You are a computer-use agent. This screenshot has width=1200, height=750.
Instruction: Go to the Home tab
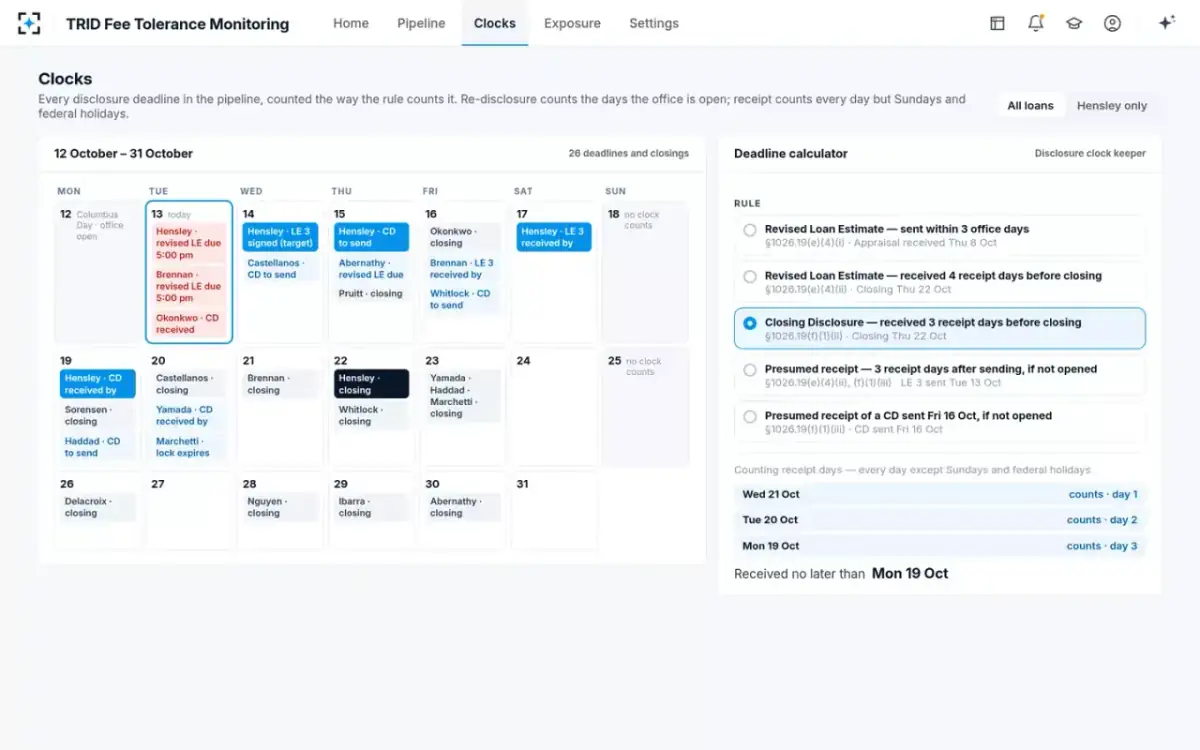click(x=351, y=23)
